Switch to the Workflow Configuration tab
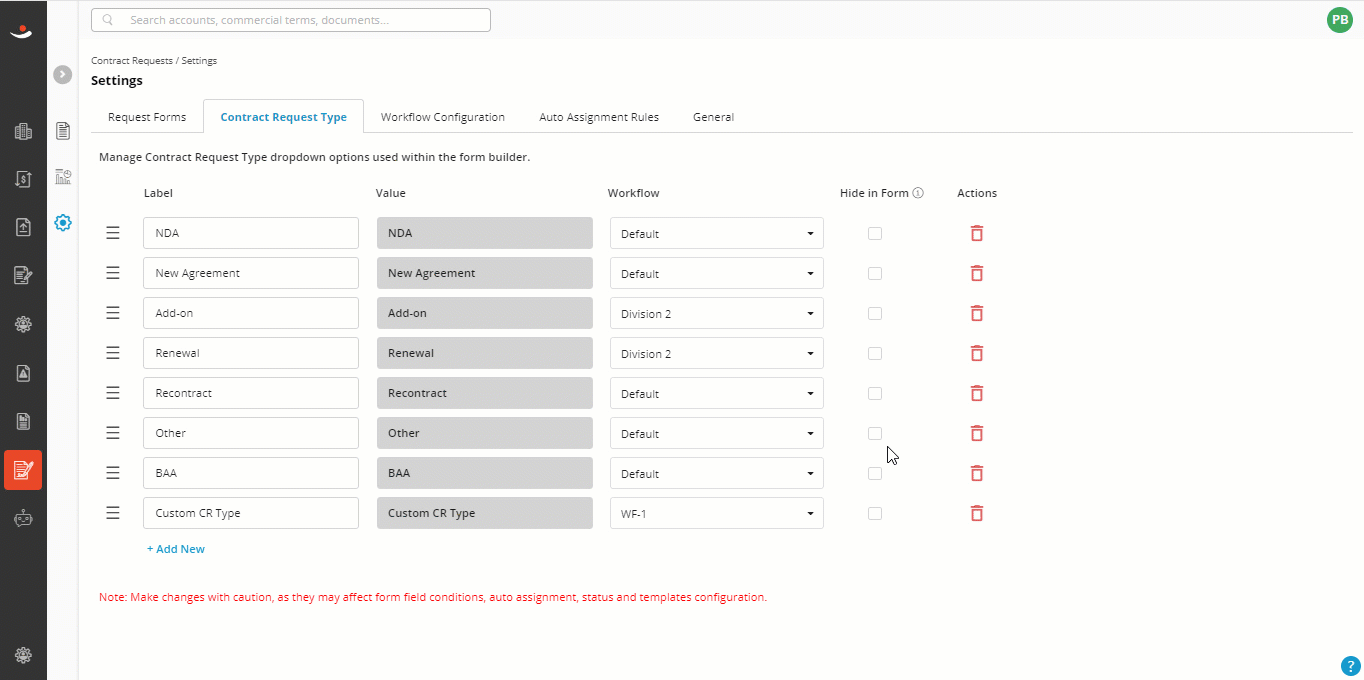This screenshot has height=680, width=1364. [x=443, y=117]
